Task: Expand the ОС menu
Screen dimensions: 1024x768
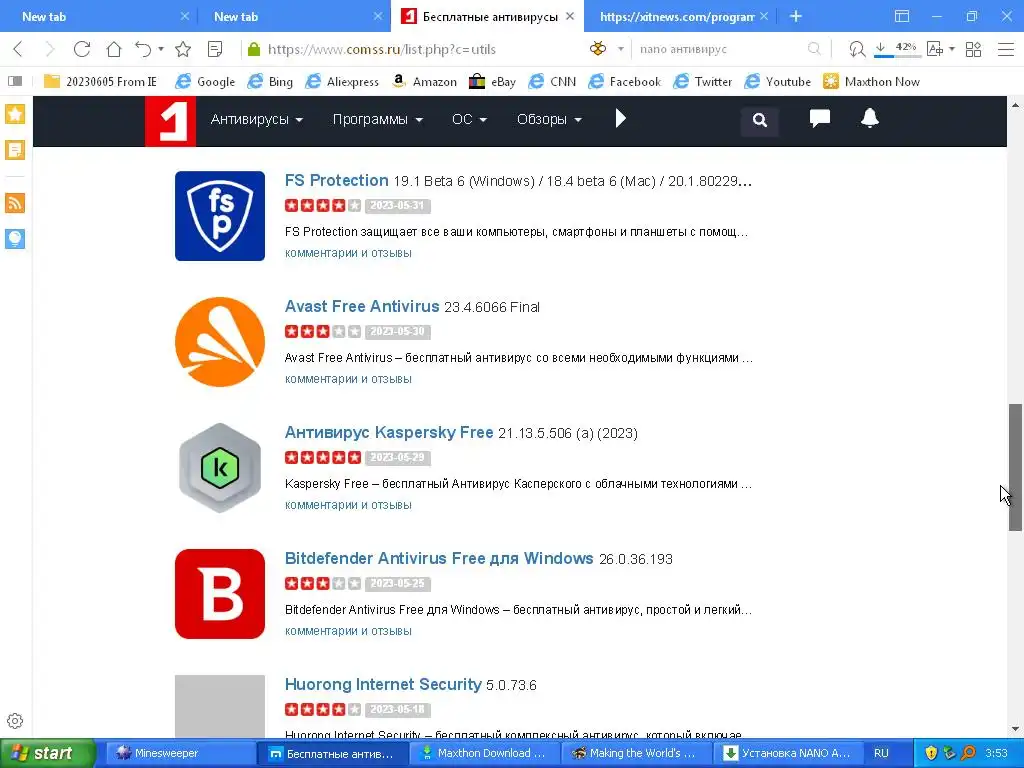Action: (469, 120)
